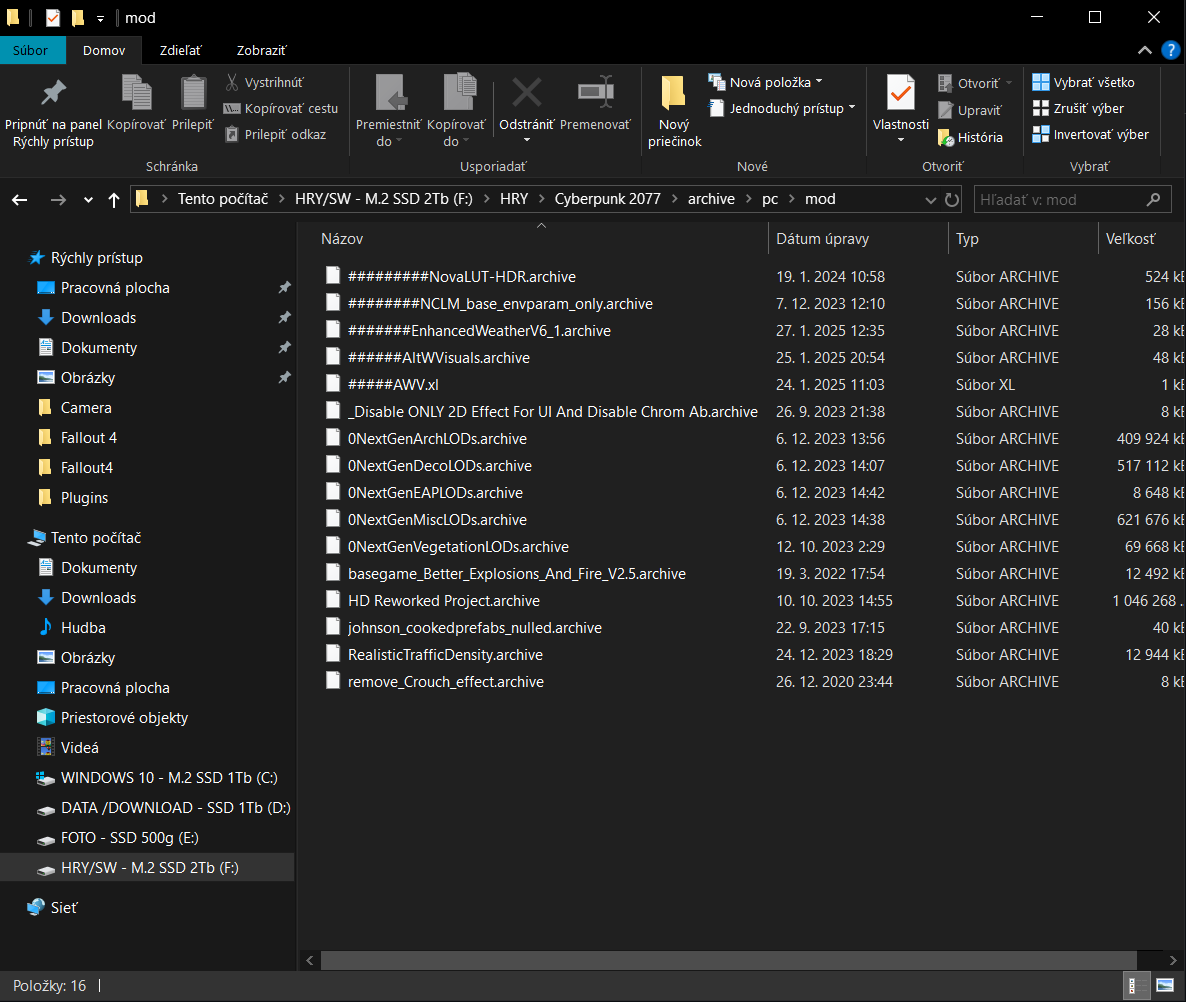Click Vybrať všetko

click(x=1083, y=82)
